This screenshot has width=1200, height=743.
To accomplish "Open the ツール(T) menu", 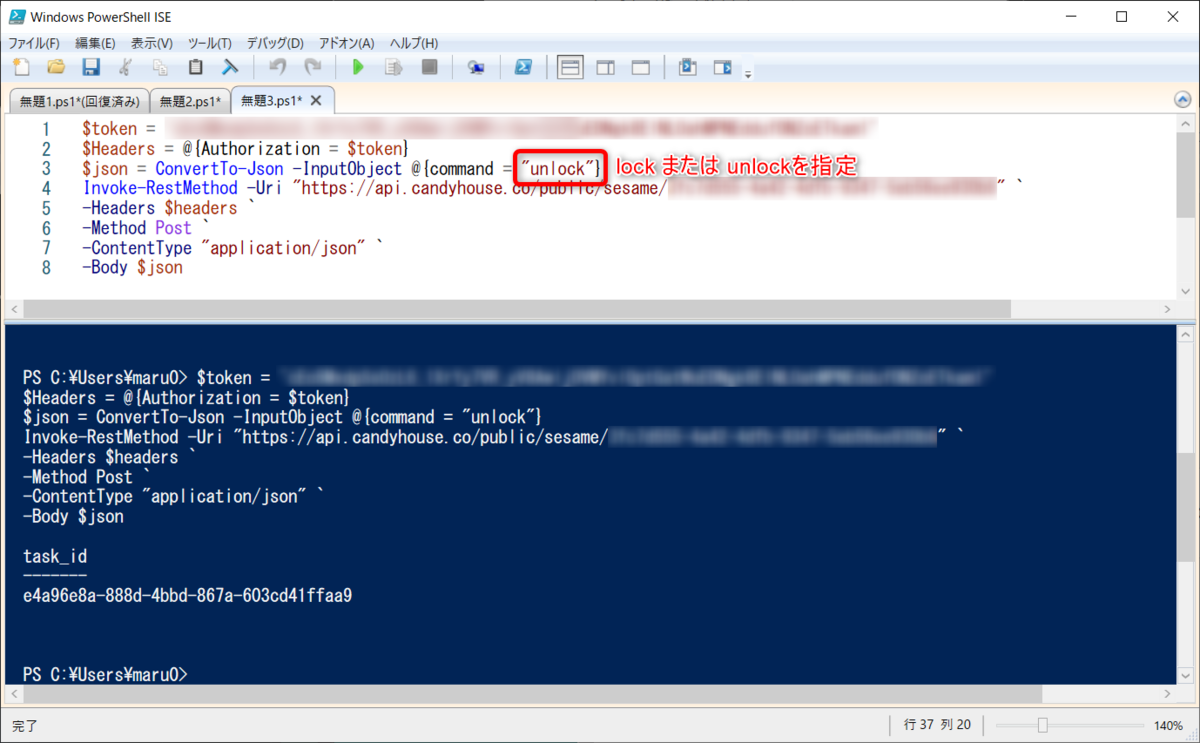I will coord(209,43).
